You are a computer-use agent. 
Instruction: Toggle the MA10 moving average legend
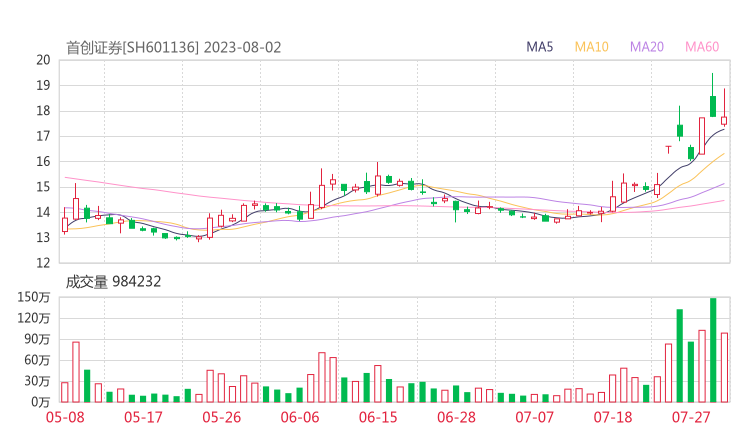[x=591, y=47]
